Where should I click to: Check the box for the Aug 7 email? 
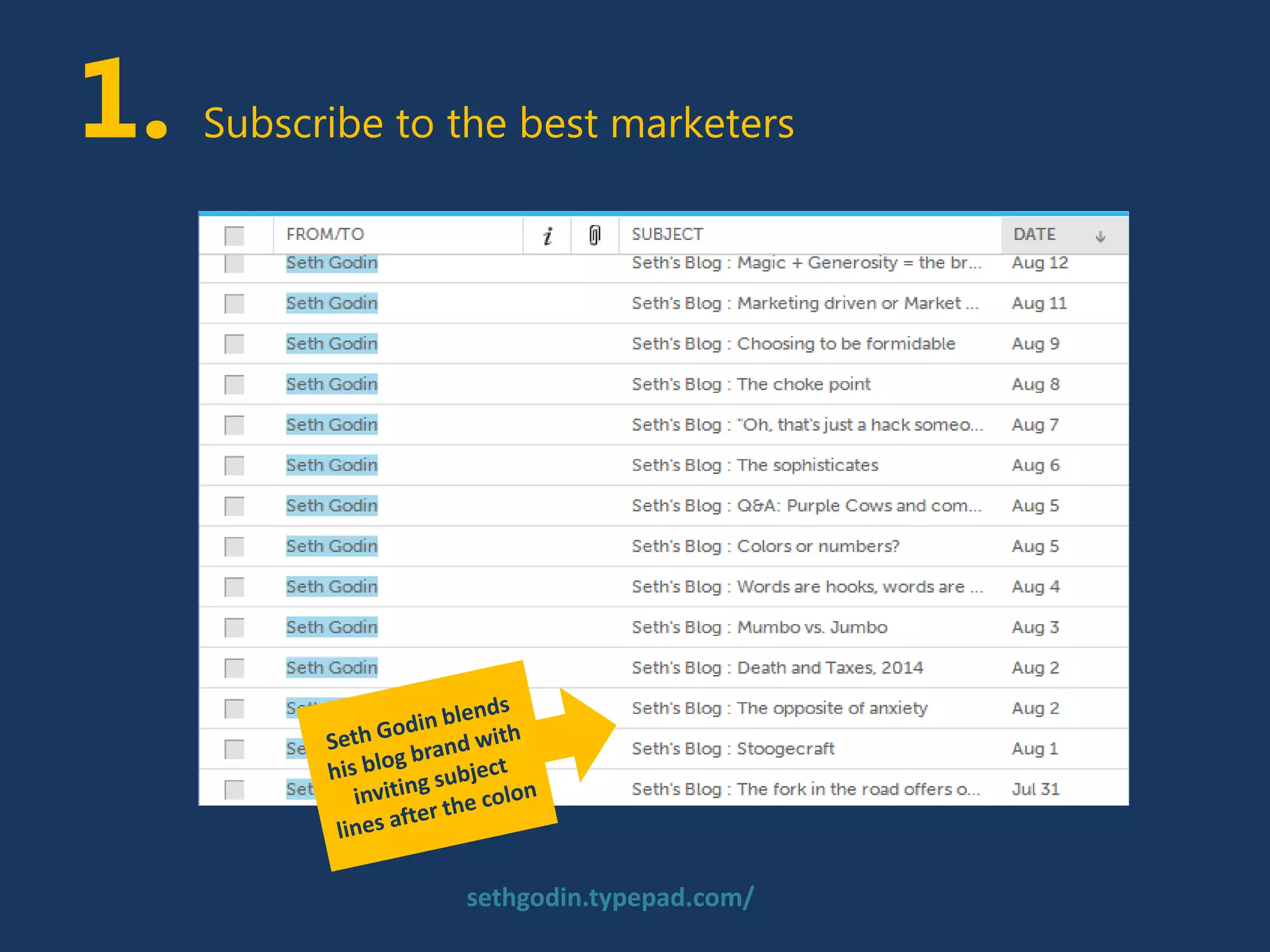click(x=234, y=425)
